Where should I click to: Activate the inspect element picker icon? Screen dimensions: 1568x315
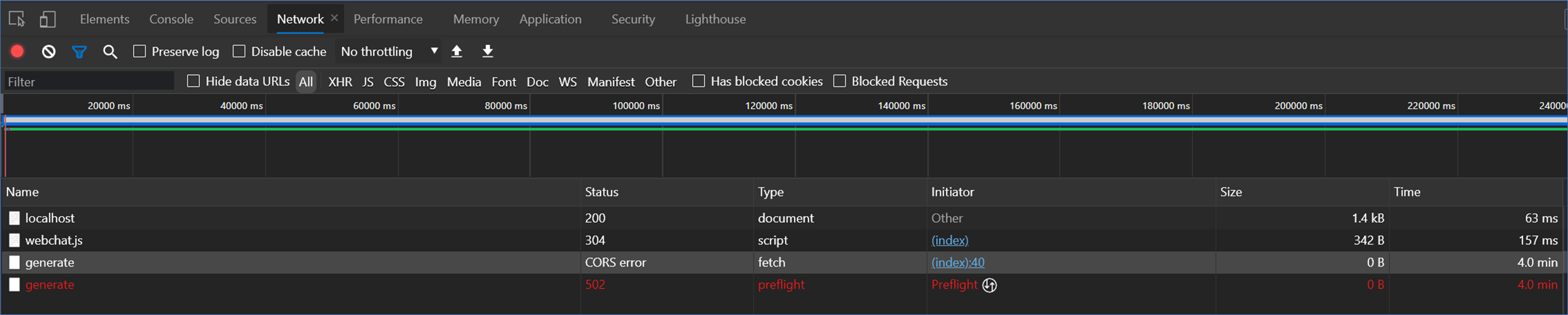pyautogui.click(x=17, y=19)
